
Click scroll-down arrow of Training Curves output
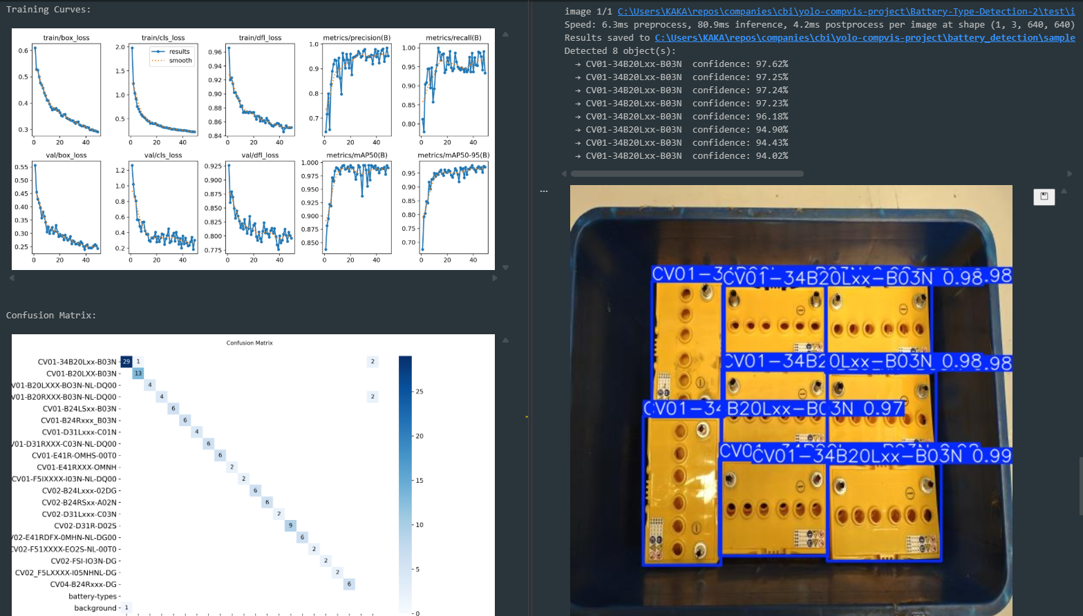click(x=505, y=267)
